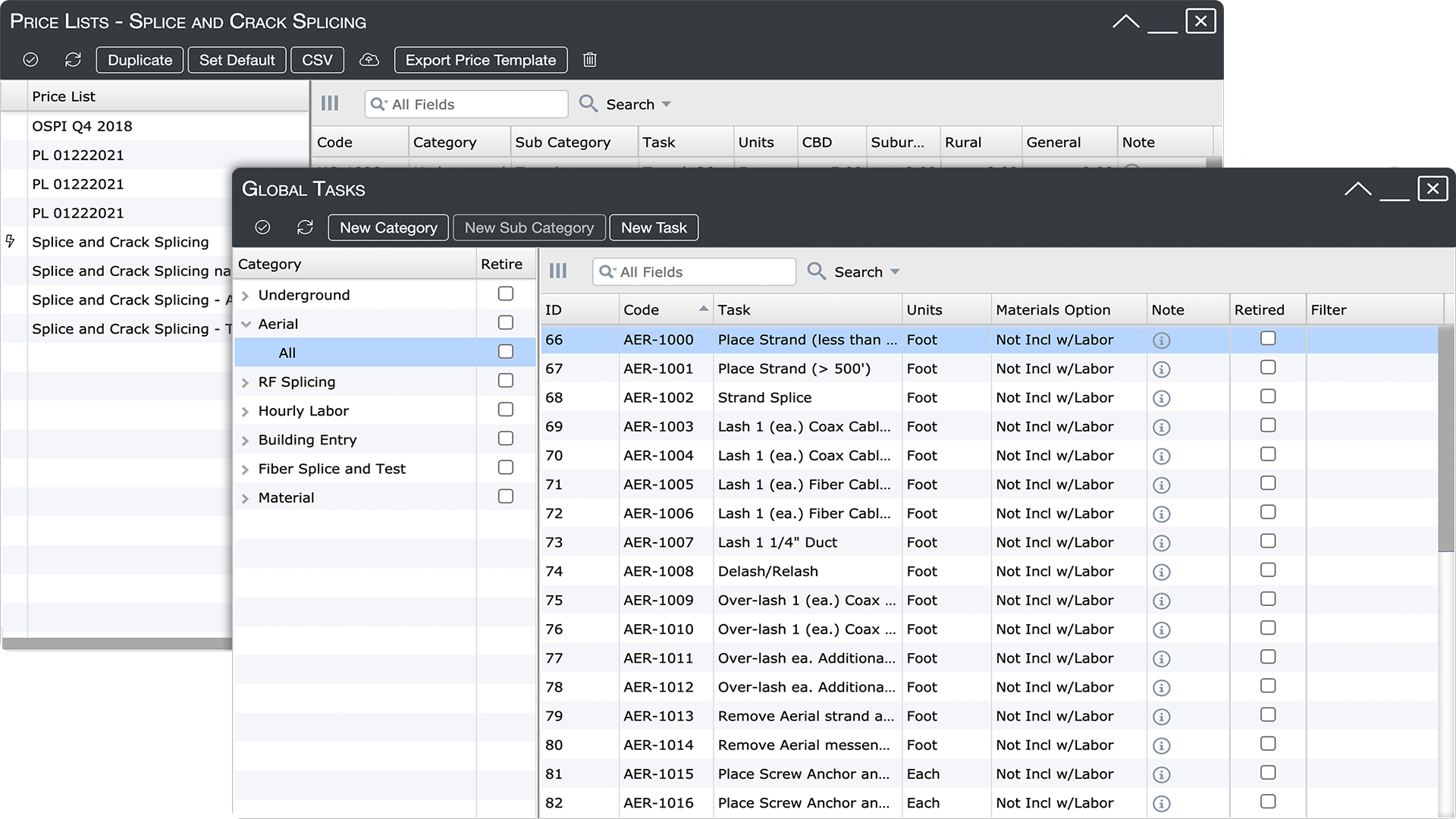Open note info icon for AER-1008 Delash/Relash

[1161, 572]
